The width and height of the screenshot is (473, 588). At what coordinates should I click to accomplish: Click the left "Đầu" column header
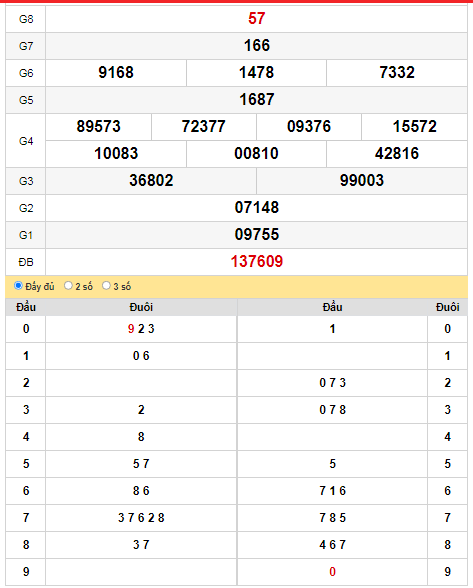tap(26, 307)
